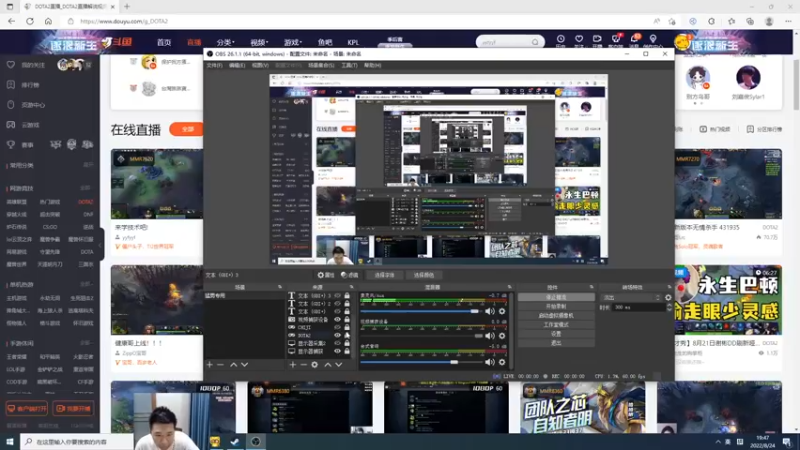Mute the third mixer audio channel

coord(490,362)
